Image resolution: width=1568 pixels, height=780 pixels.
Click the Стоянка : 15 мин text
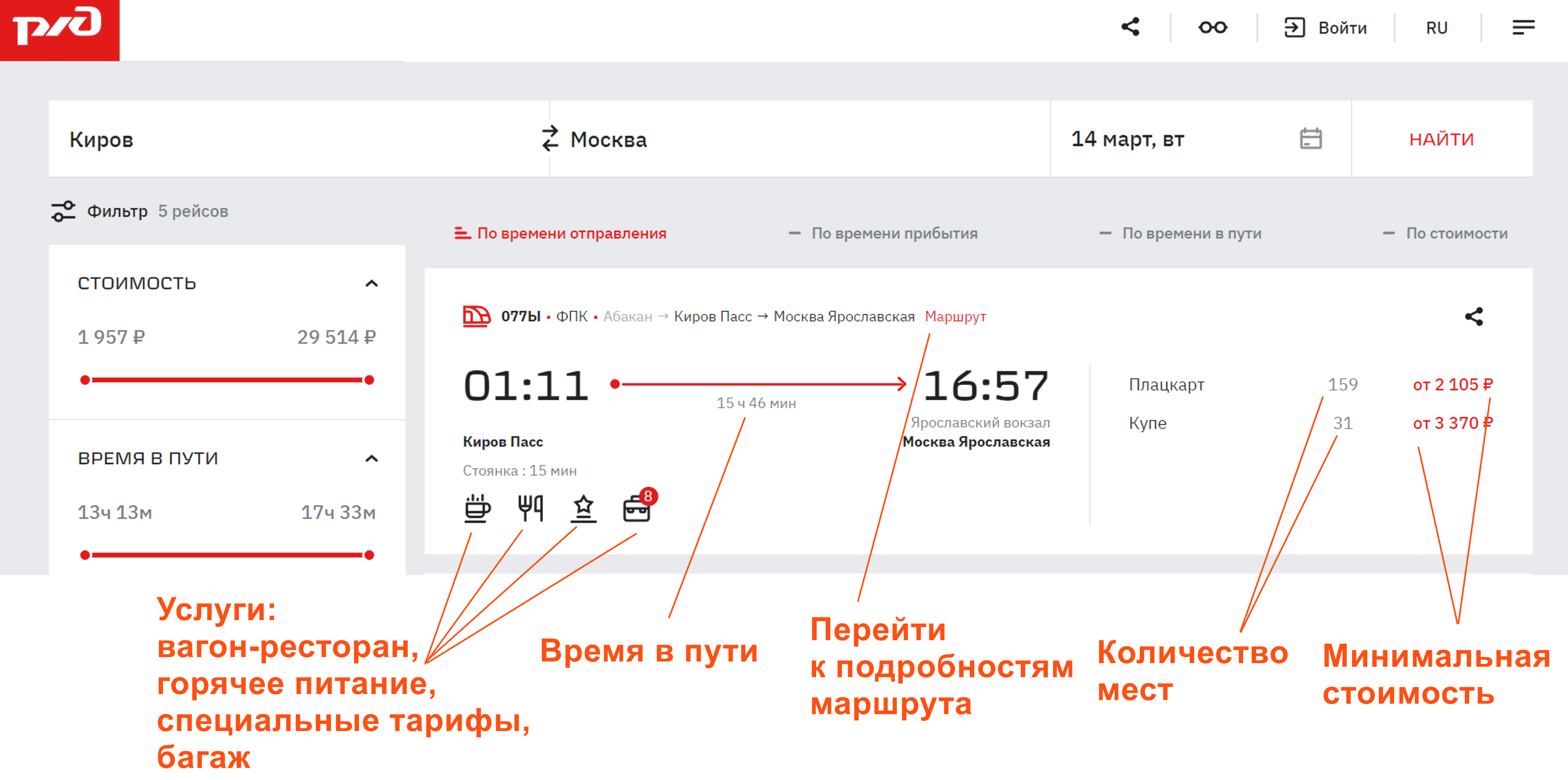coord(520,471)
